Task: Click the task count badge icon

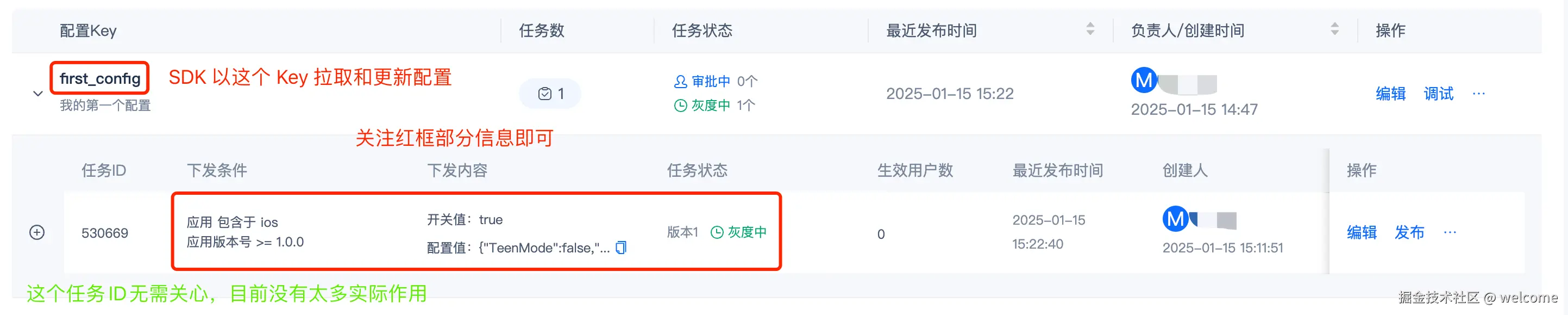Action: click(545, 93)
